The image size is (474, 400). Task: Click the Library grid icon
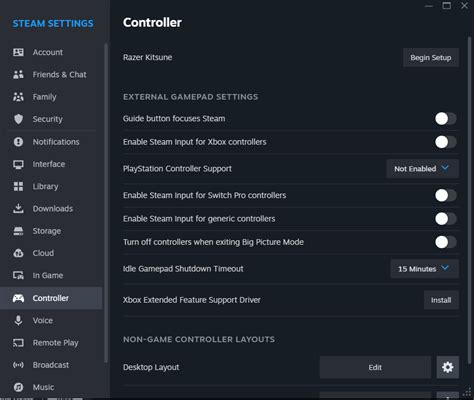(x=18, y=186)
